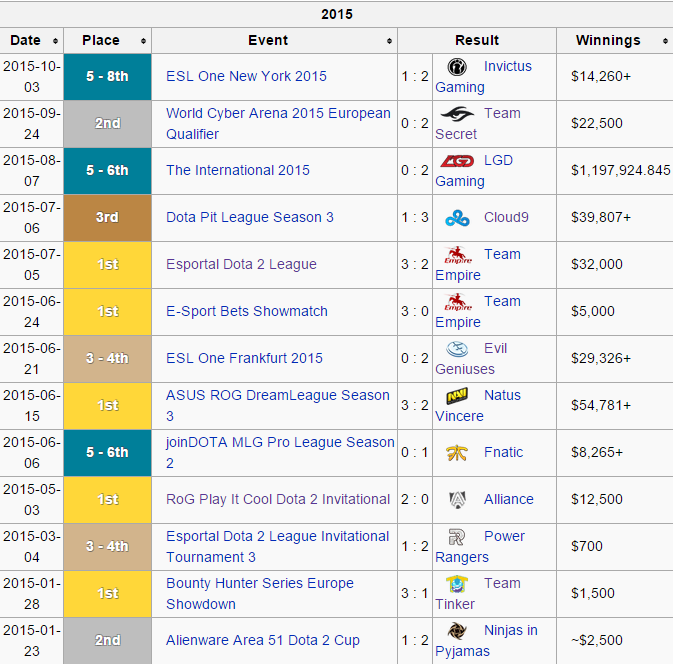The width and height of the screenshot is (673, 664).
Task: Click the Natus Vincere logo icon
Action: [457, 395]
